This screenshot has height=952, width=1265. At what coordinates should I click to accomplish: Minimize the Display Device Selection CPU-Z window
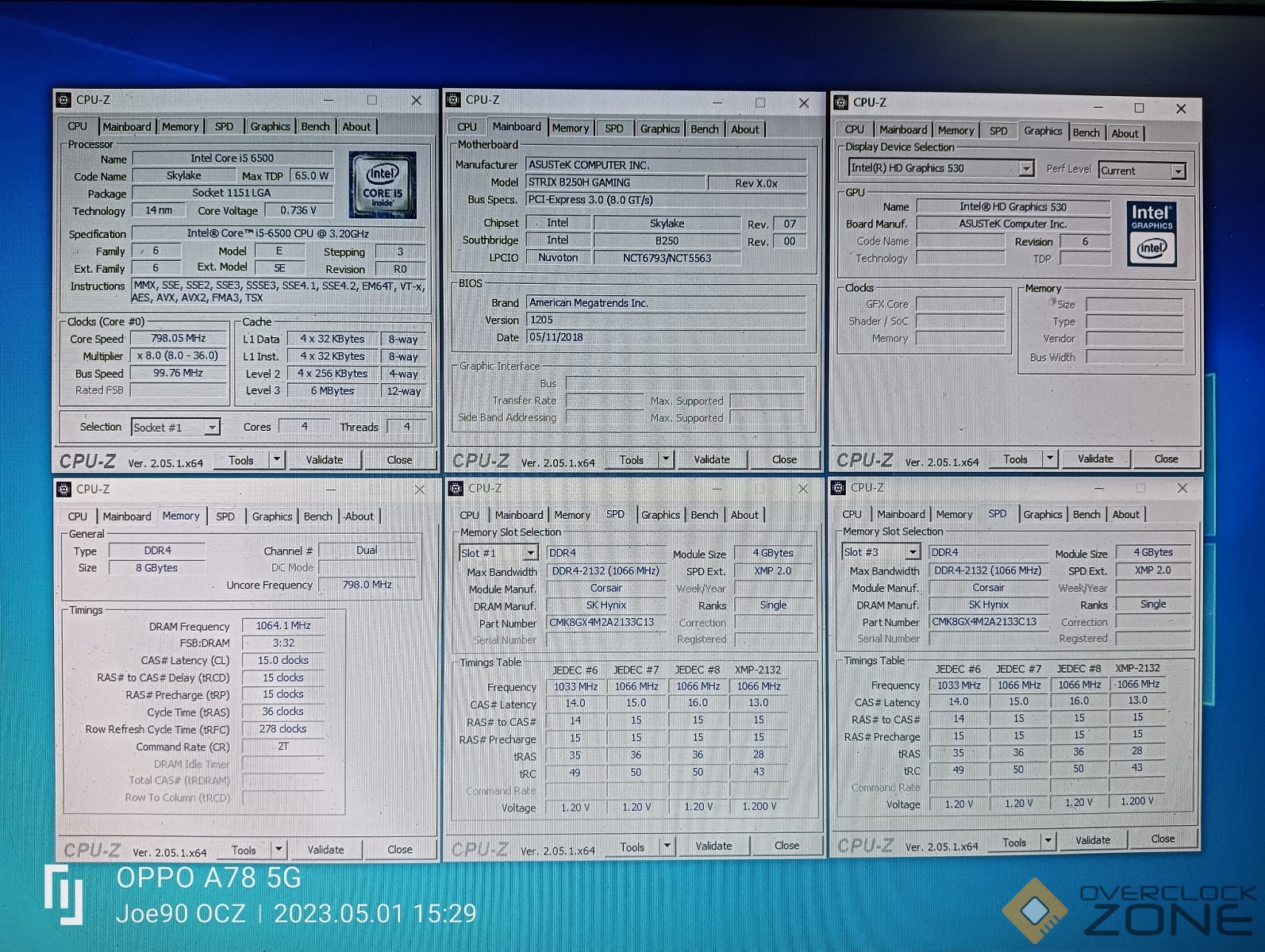(1098, 108)
